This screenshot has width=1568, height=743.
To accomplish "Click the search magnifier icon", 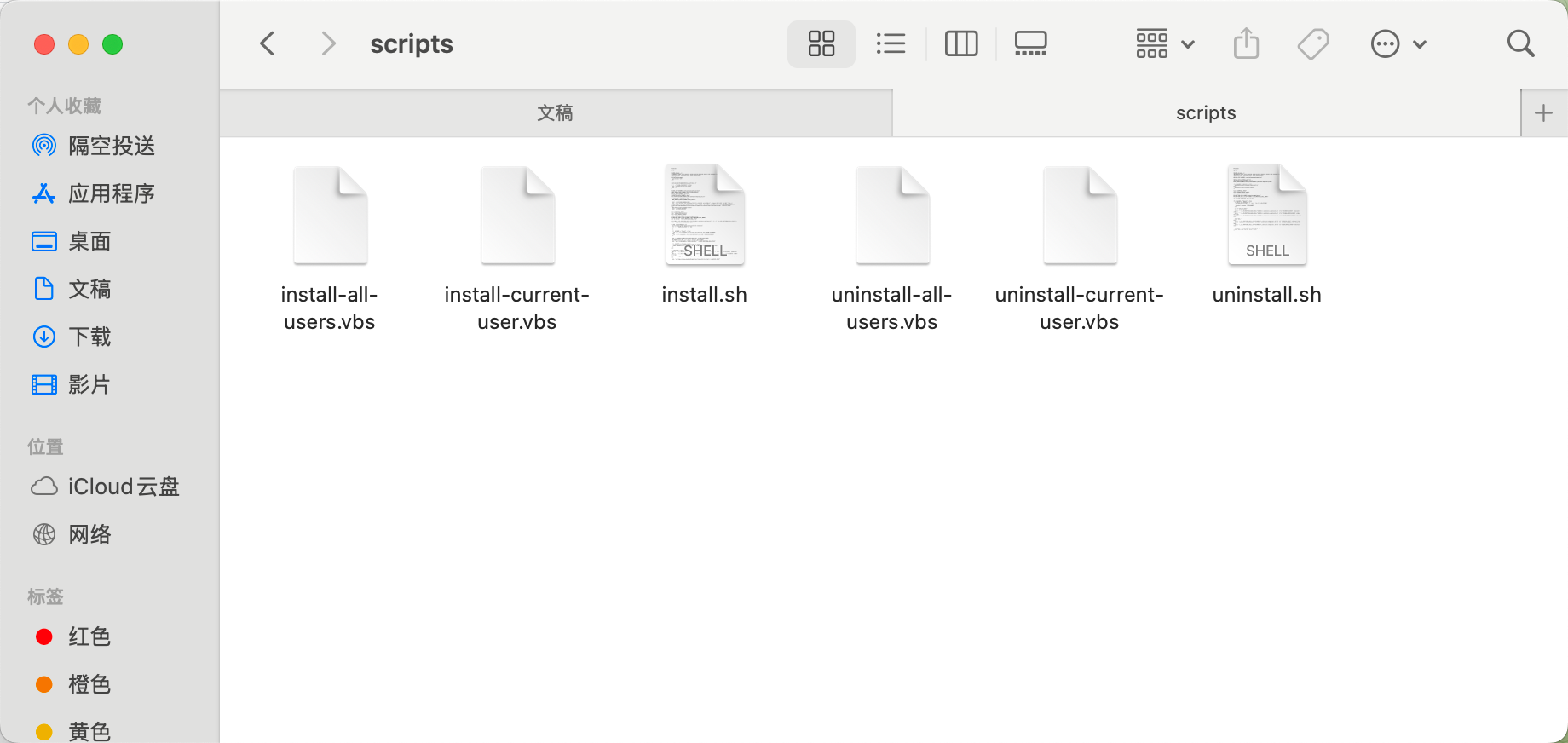I will click(1520, 43).
